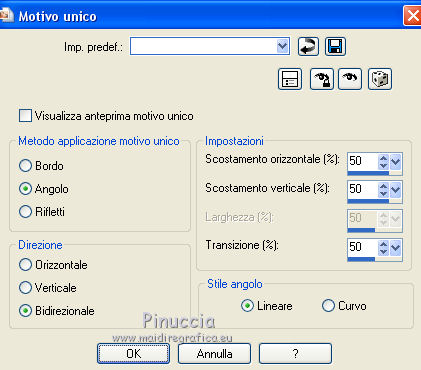Randomize parameters with the dice icon
This screenshot has width=421, height=370.
380,79
